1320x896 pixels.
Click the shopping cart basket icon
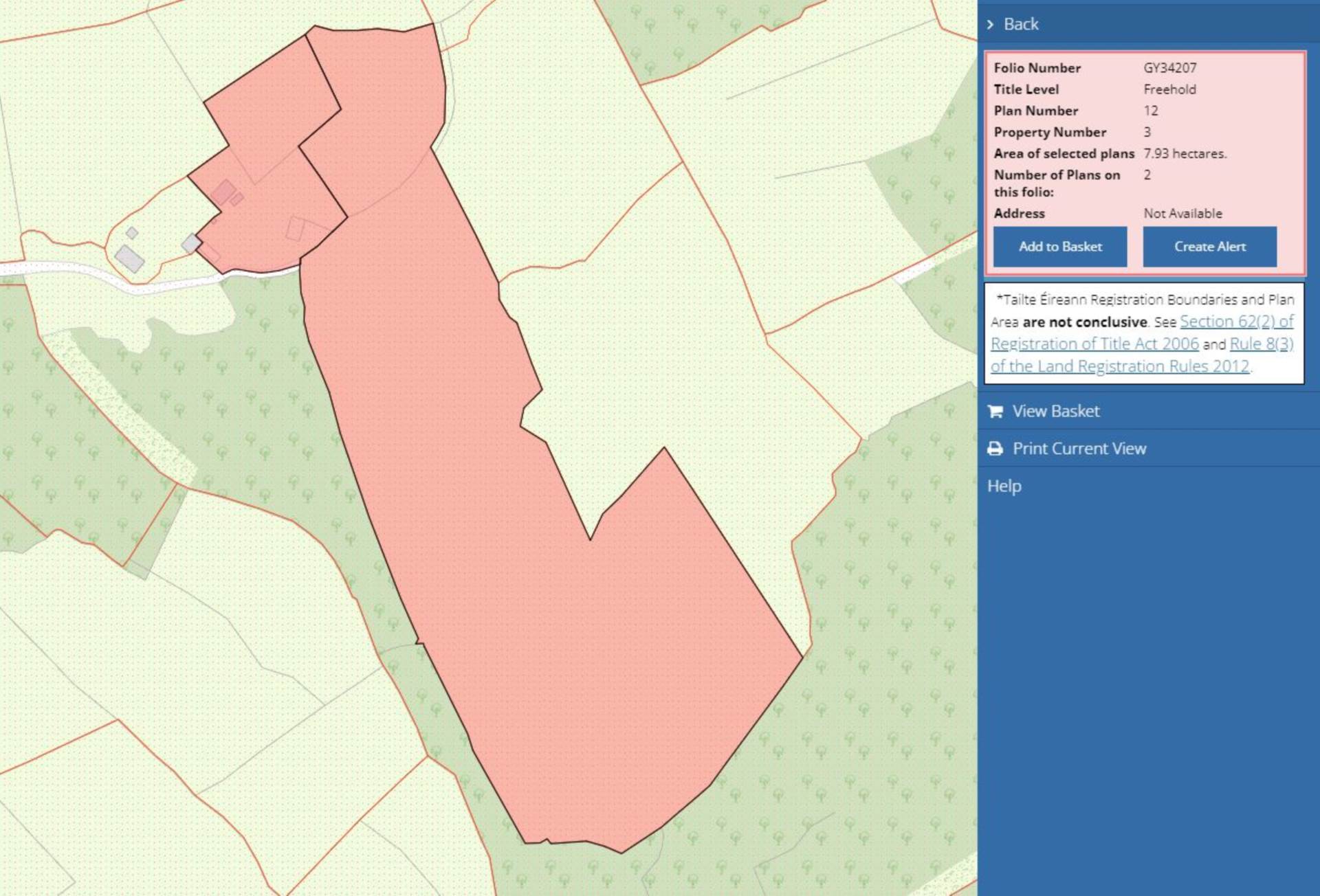(995, 412)
